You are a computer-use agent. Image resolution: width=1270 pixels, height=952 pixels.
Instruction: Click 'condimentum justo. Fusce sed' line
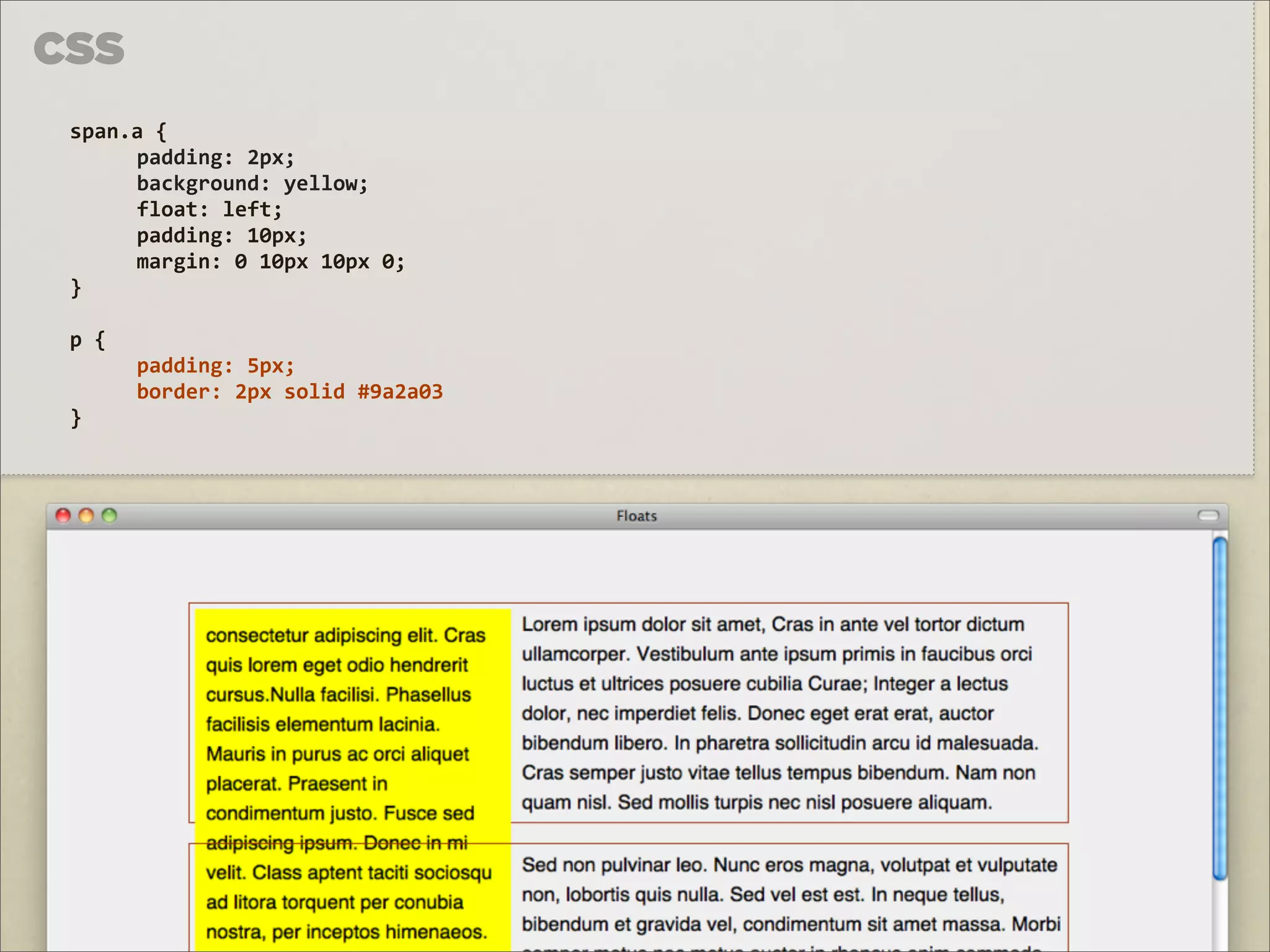[340, 814]
